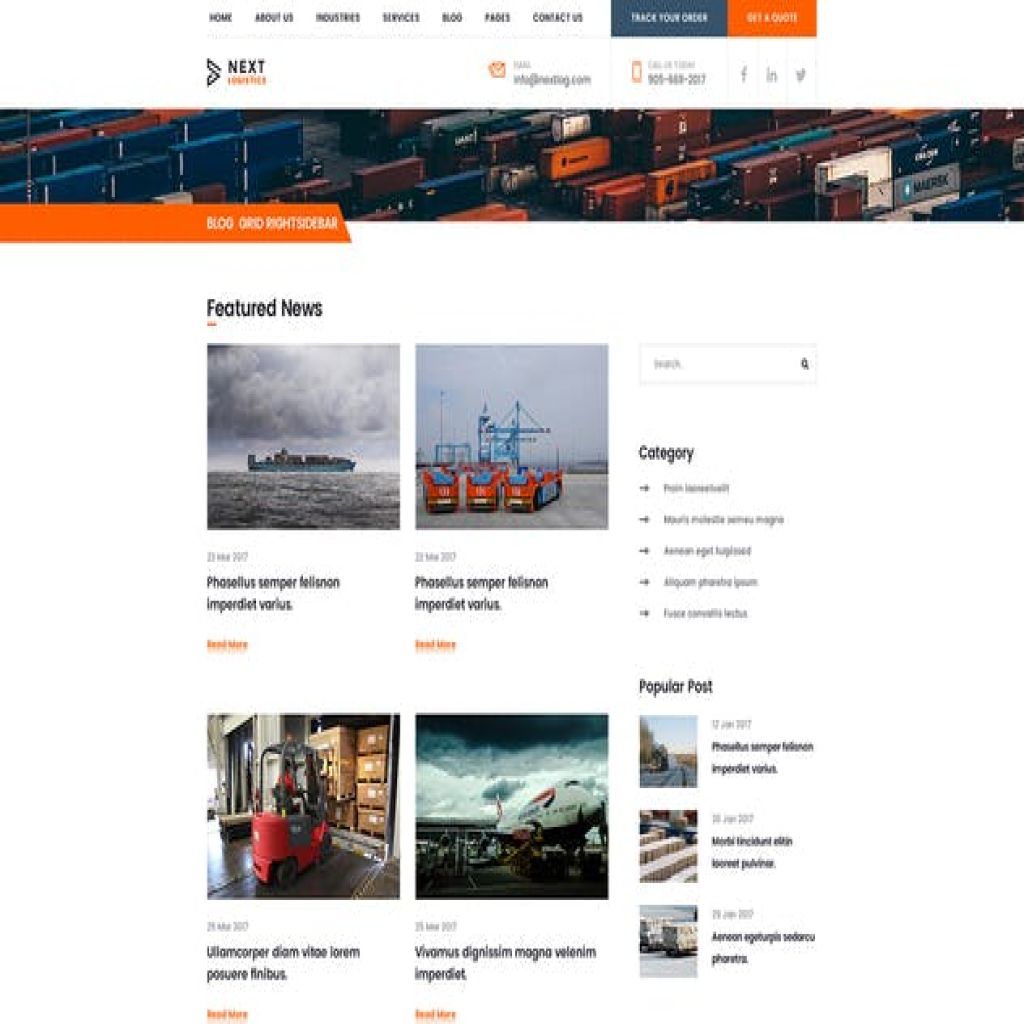Click the Get a Quote button
Image resolution: width=1024 pixels, height=1024 pixels.
click(772, 18)
